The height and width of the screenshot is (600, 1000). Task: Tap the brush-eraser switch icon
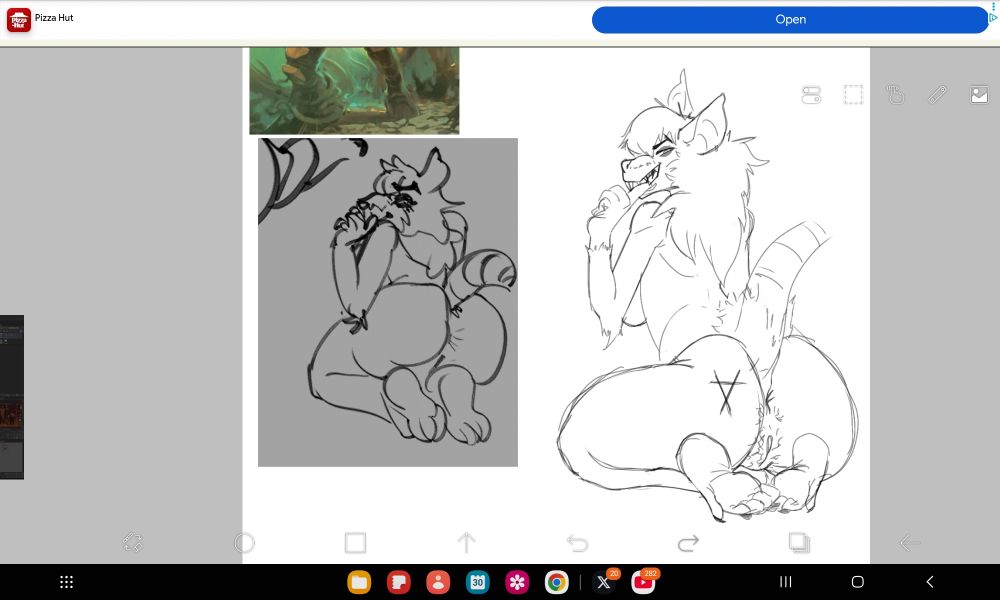tap(133, 543)
